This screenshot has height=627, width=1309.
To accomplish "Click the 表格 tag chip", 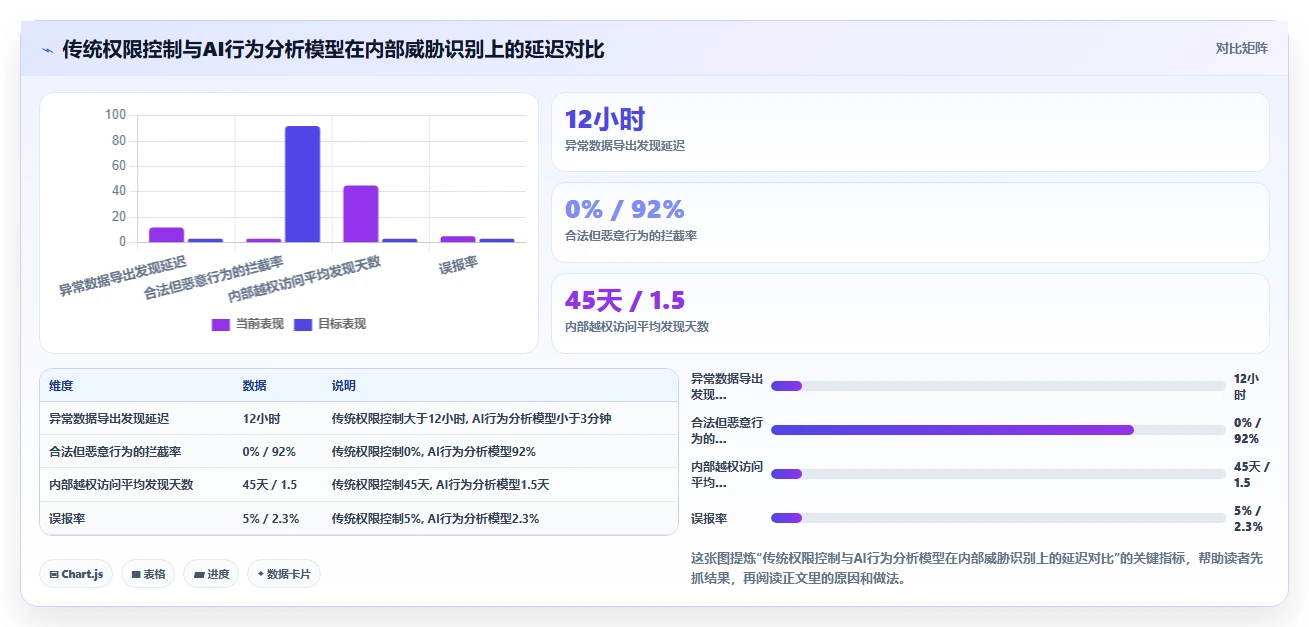I will (148, 574).
